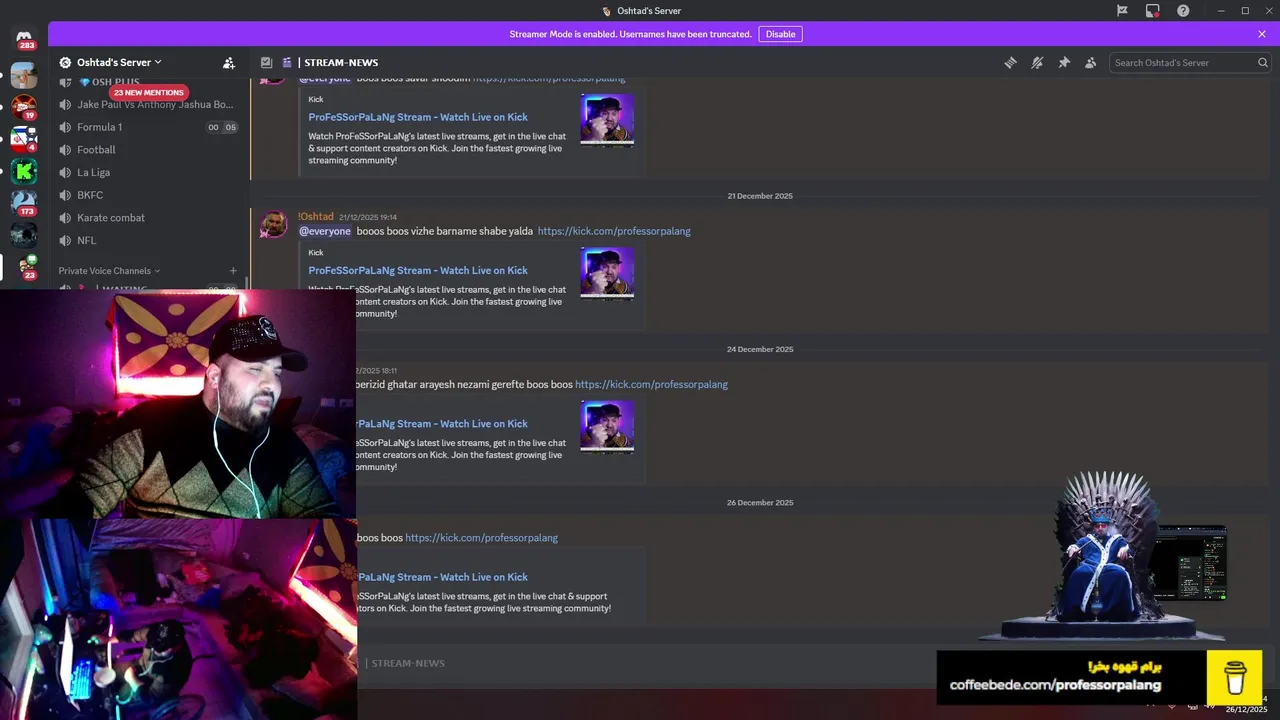The height and width of the screenshot is (720, 1280).
Task: Join the Karate combat voice channel
Action: pyautogui.click(x=148, y=218)
